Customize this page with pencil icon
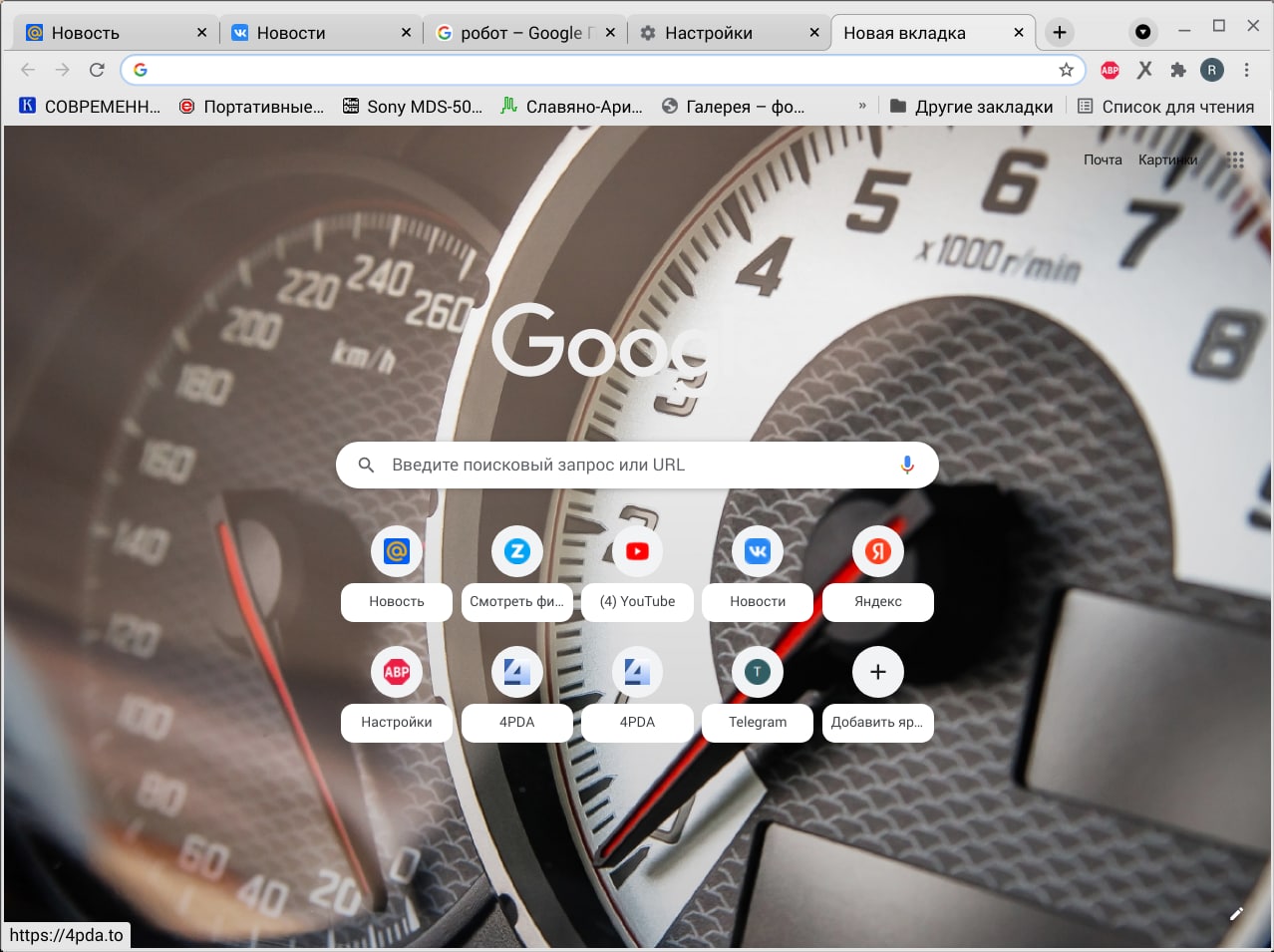Screen dimensions: 1274x952 1236,914
